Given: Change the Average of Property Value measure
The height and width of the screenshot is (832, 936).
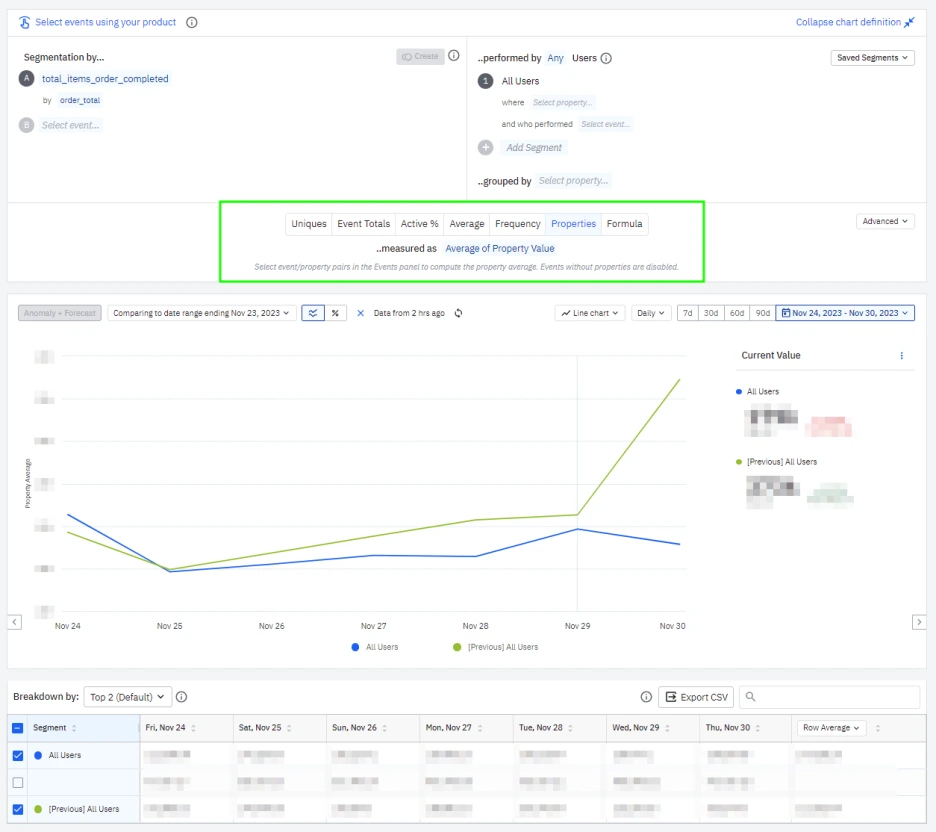Looking at the screenshot, I should coord(500,248).
